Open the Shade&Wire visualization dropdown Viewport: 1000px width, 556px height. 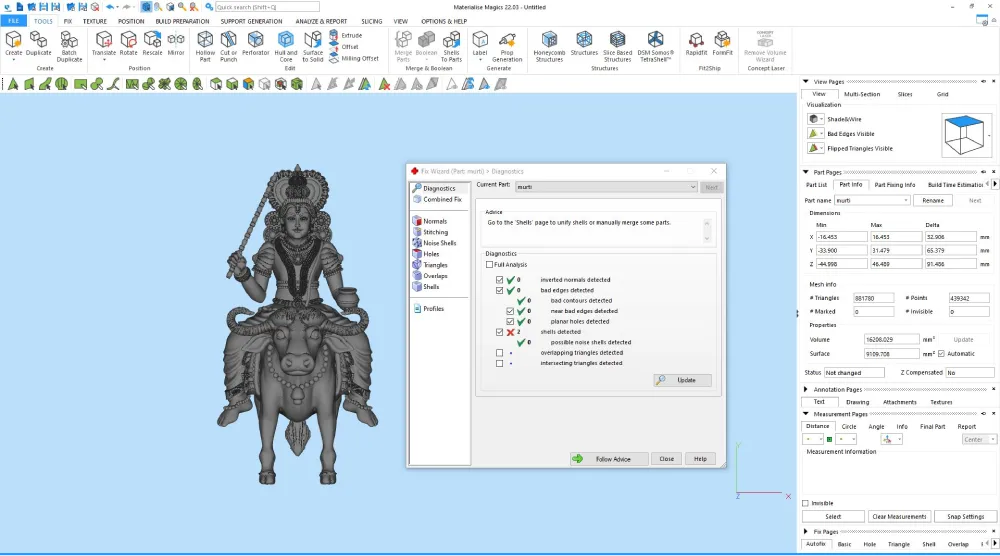816,119
